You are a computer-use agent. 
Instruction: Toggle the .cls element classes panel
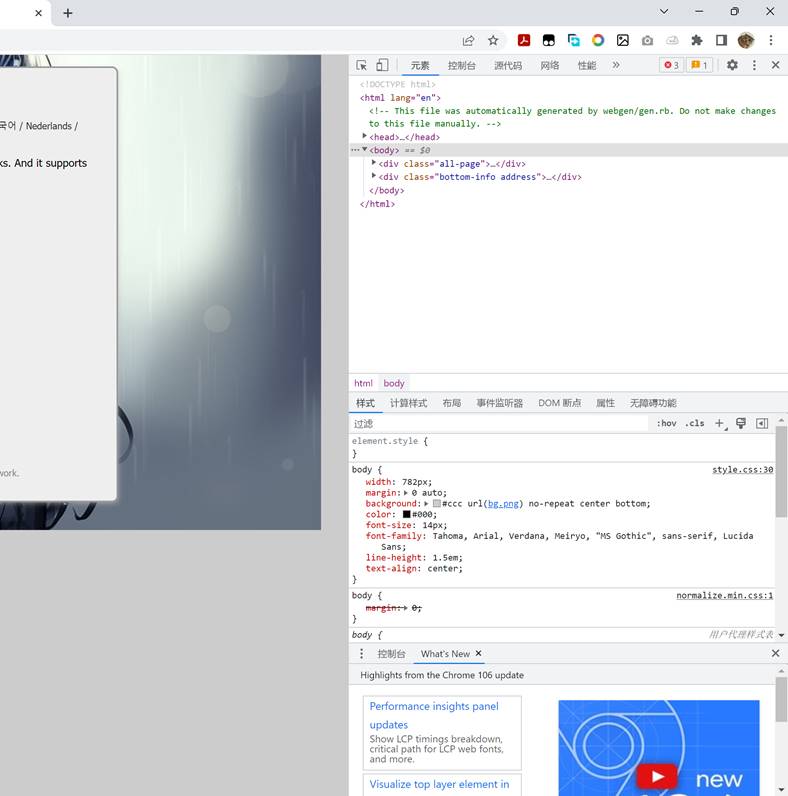point(694,423)
